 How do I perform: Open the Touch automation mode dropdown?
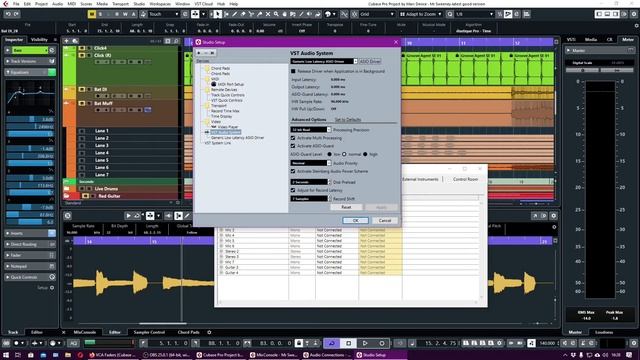[164, 14]
